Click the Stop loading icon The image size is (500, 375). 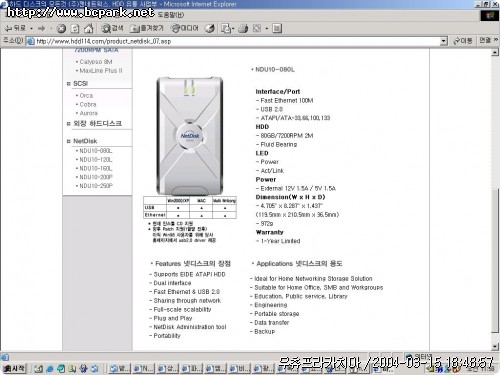pos(61,29)
